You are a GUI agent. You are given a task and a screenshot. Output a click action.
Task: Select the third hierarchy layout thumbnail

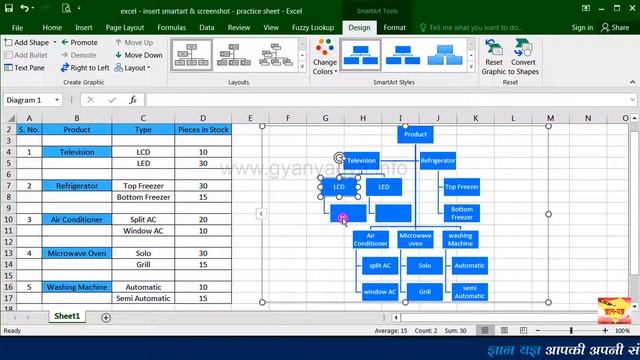(x=276, y=55)
